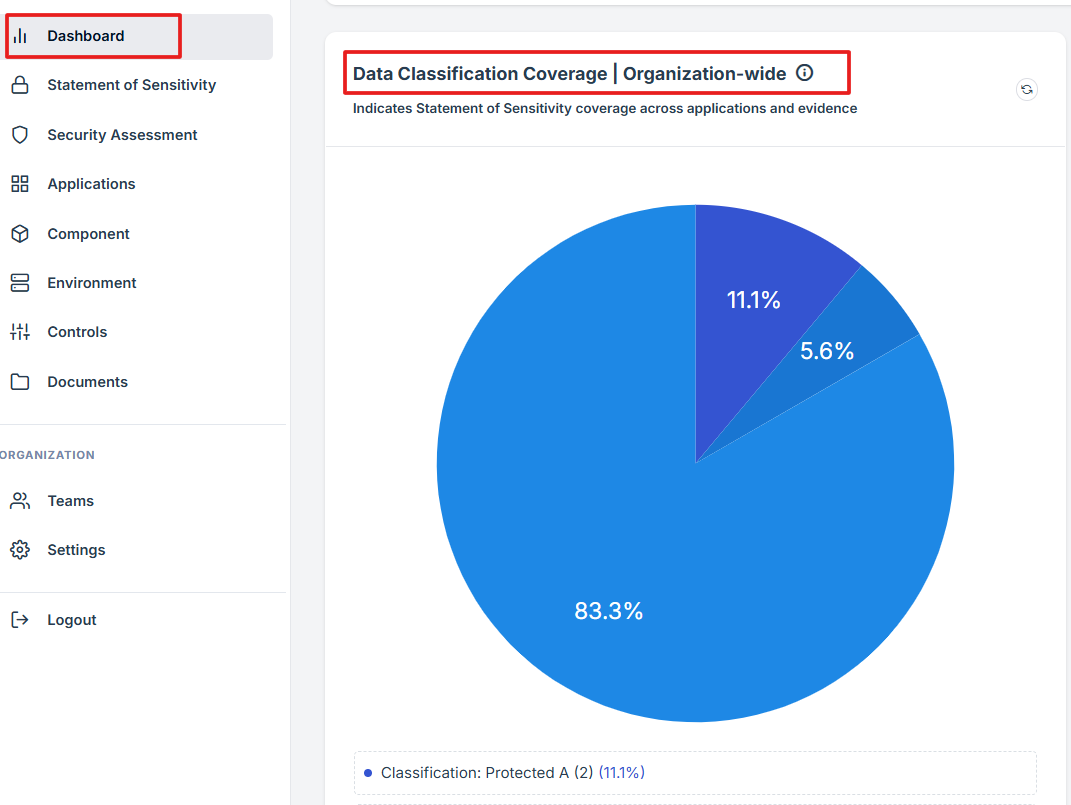Click the Controls sliders icon
The image size is (1071, 805).
tap(20, 332)
